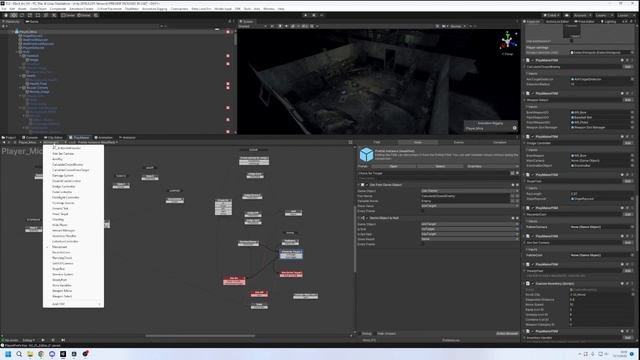
Task: Select the Scale tool in Unity toolbar
Action: [x=30, y=15]
